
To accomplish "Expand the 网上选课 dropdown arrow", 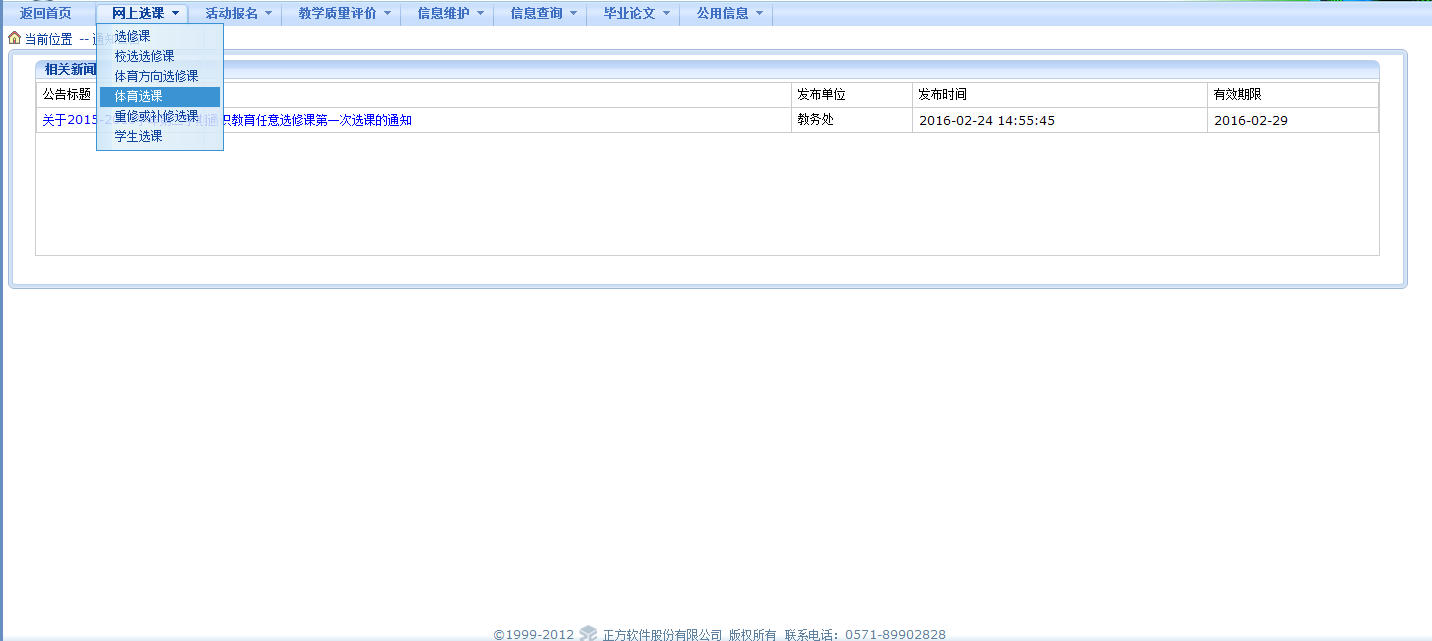I will pos(176,14).
